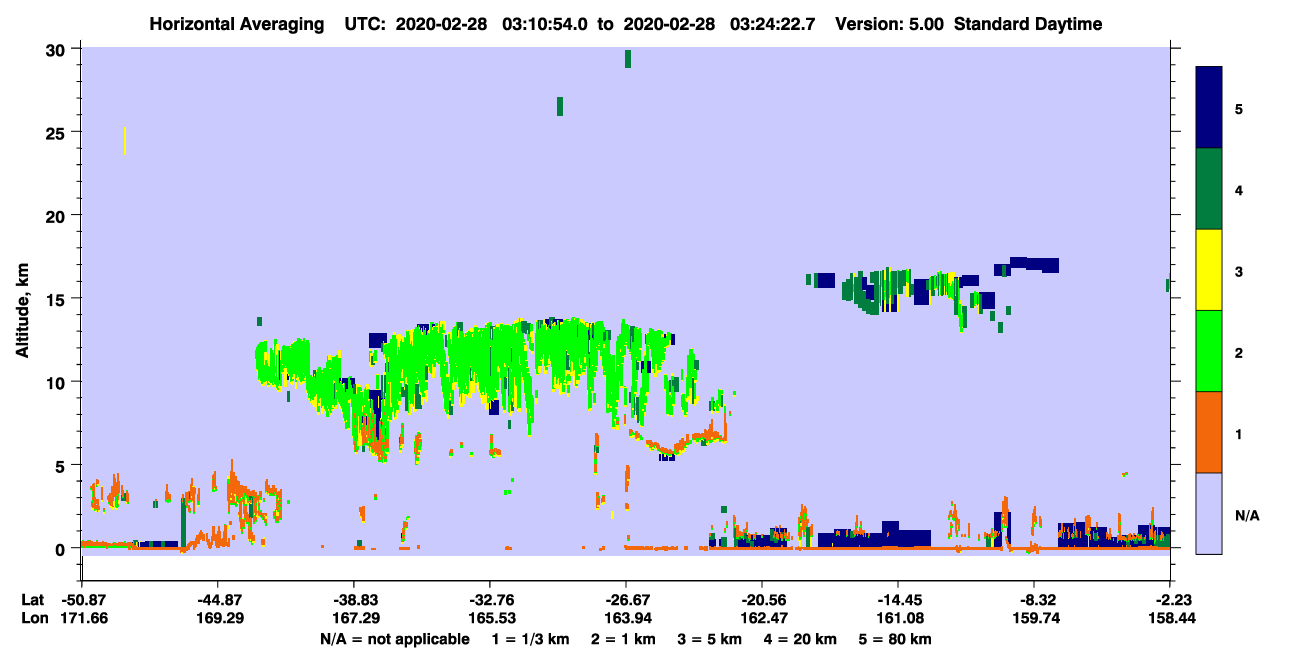Click the y-axis tick label 25
This screenshot has width=1300, height=667.
point(57,133)
